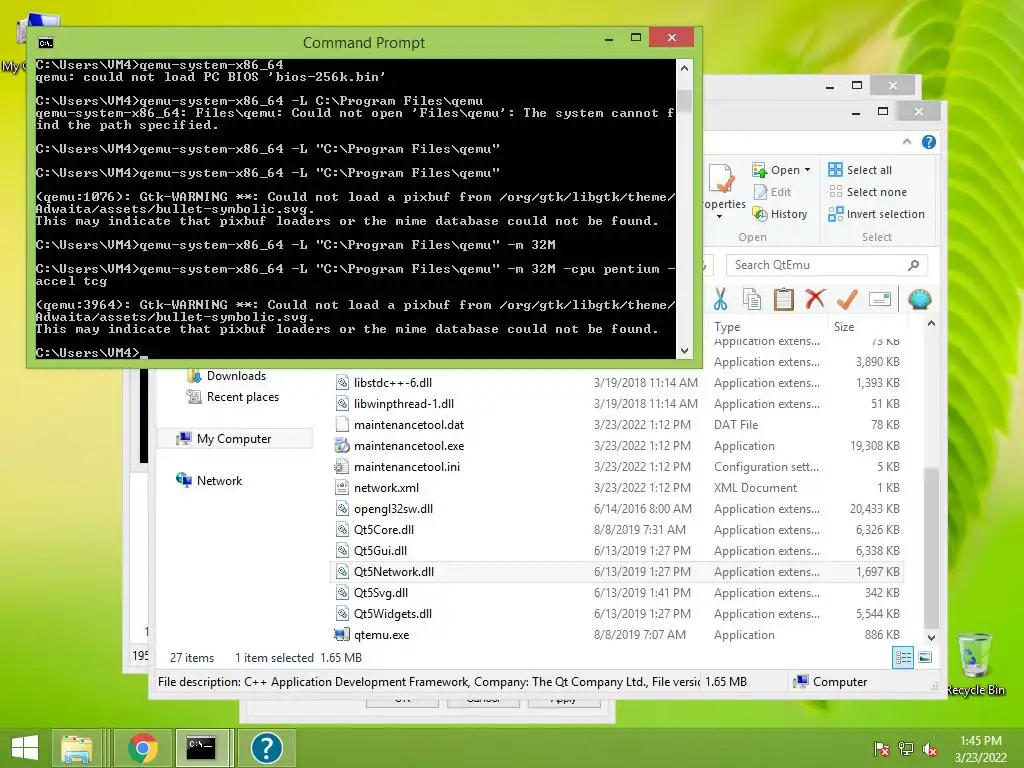1024x768 pixels.
Task: Click the teal shell orb icon
Action: coord(920,299)
